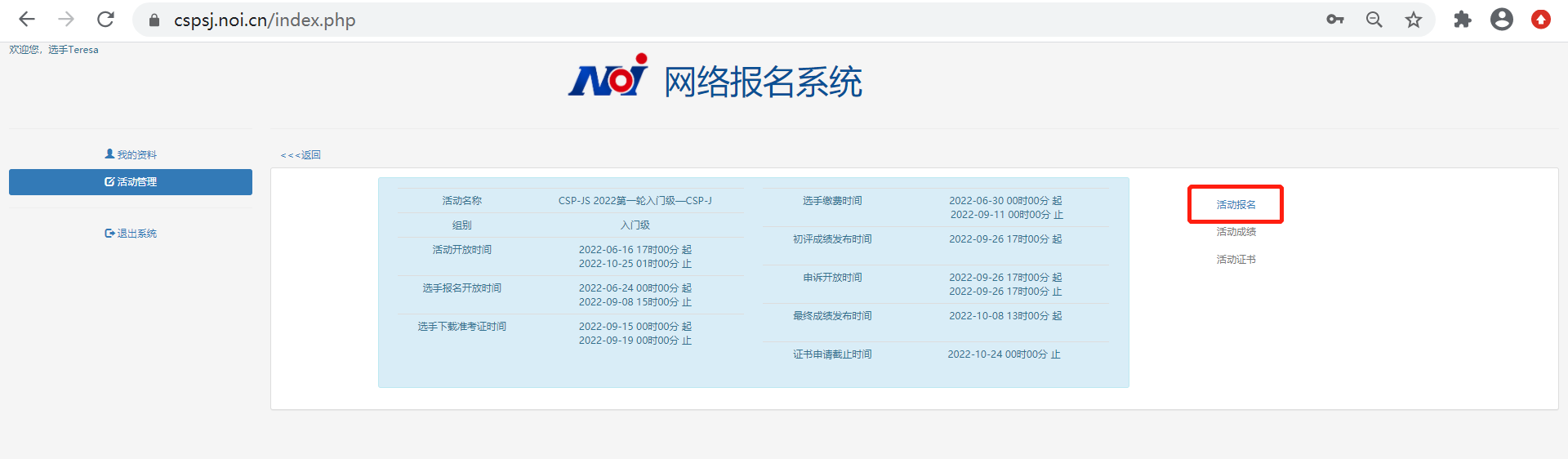This screenshot has height=459, width=1568.
Task: Open the 活动成绩 link
Action: (x=1236, y=232)
